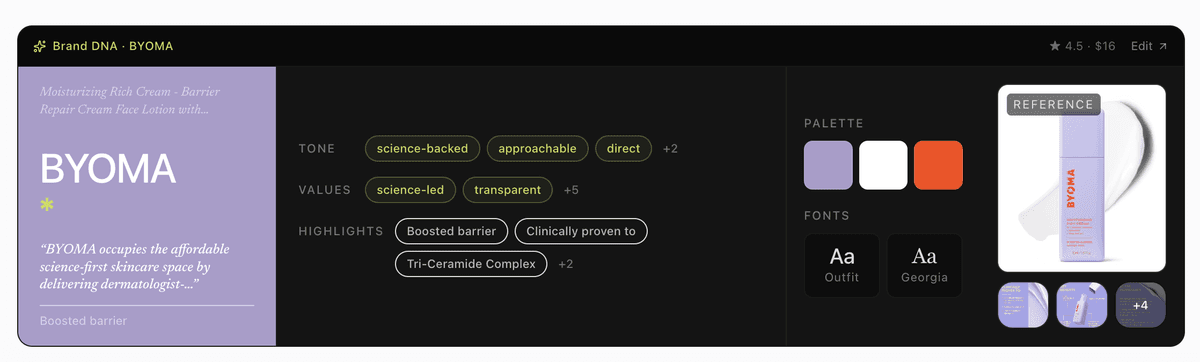Open the first small product thumbnail
This screenshot has height=362, width=1200.
pos(1023,304)
